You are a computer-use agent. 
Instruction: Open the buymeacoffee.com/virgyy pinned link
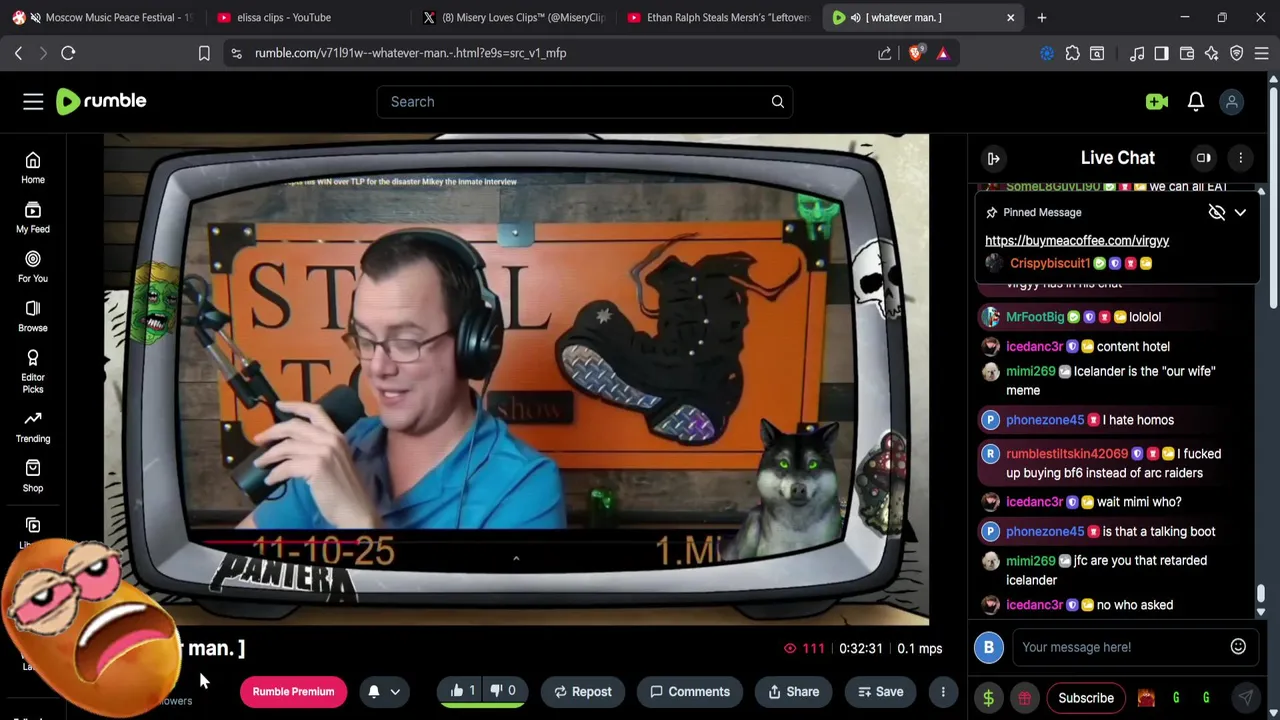pos(1077,240)
